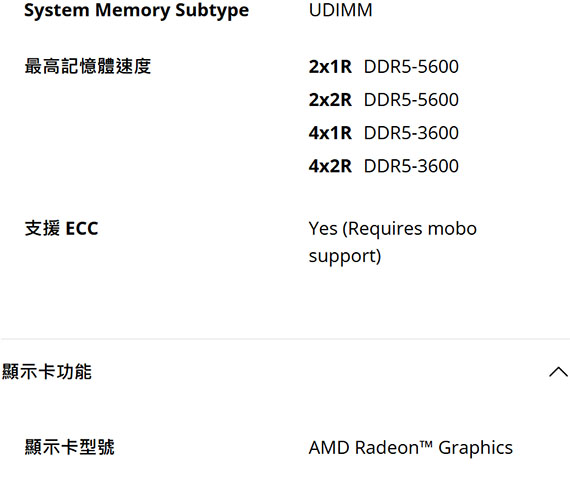Click the divider line above 顯示卡功能
This screenshot has width=570, height=487.
click(285, 339)
